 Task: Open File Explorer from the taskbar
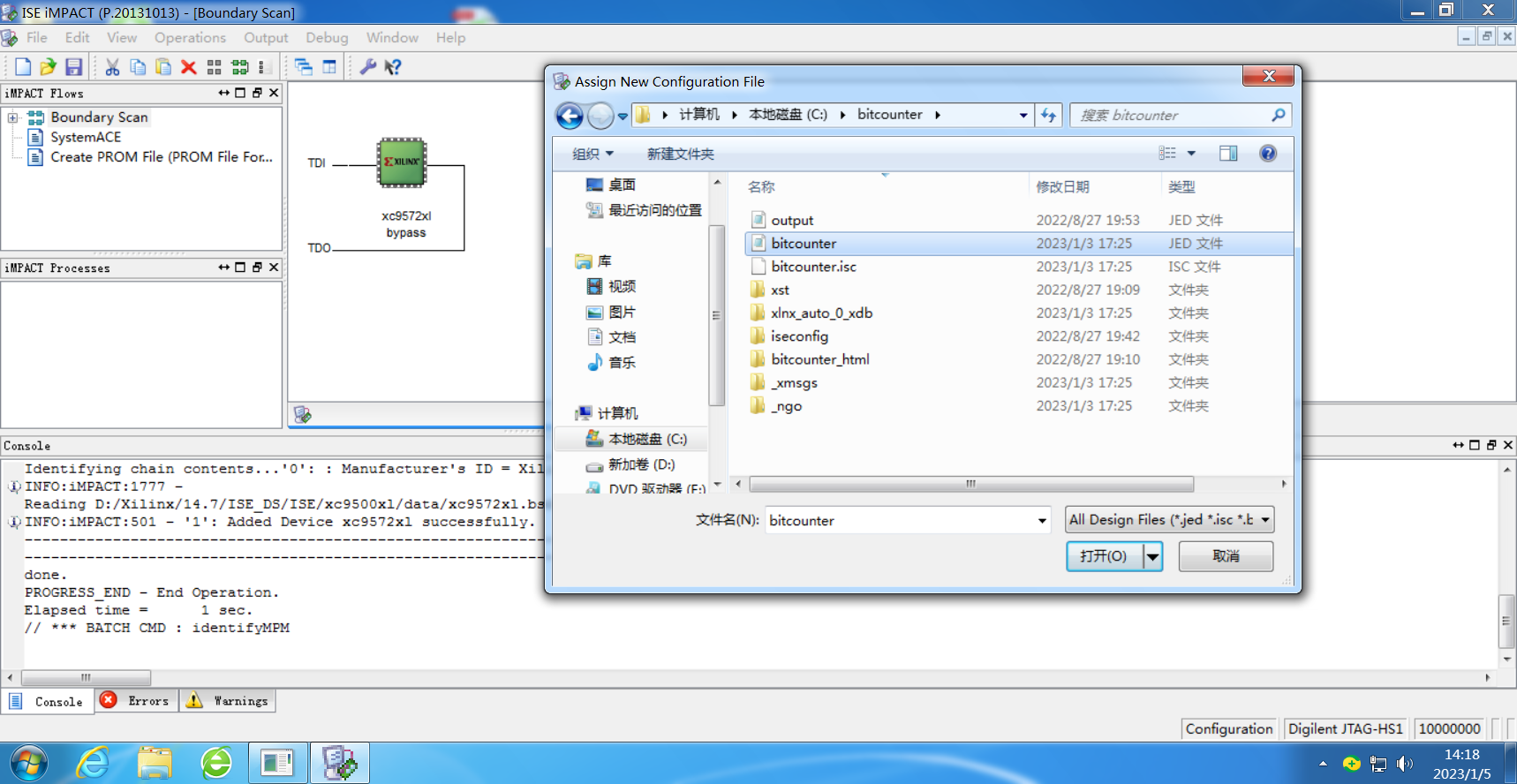[155, 763]
